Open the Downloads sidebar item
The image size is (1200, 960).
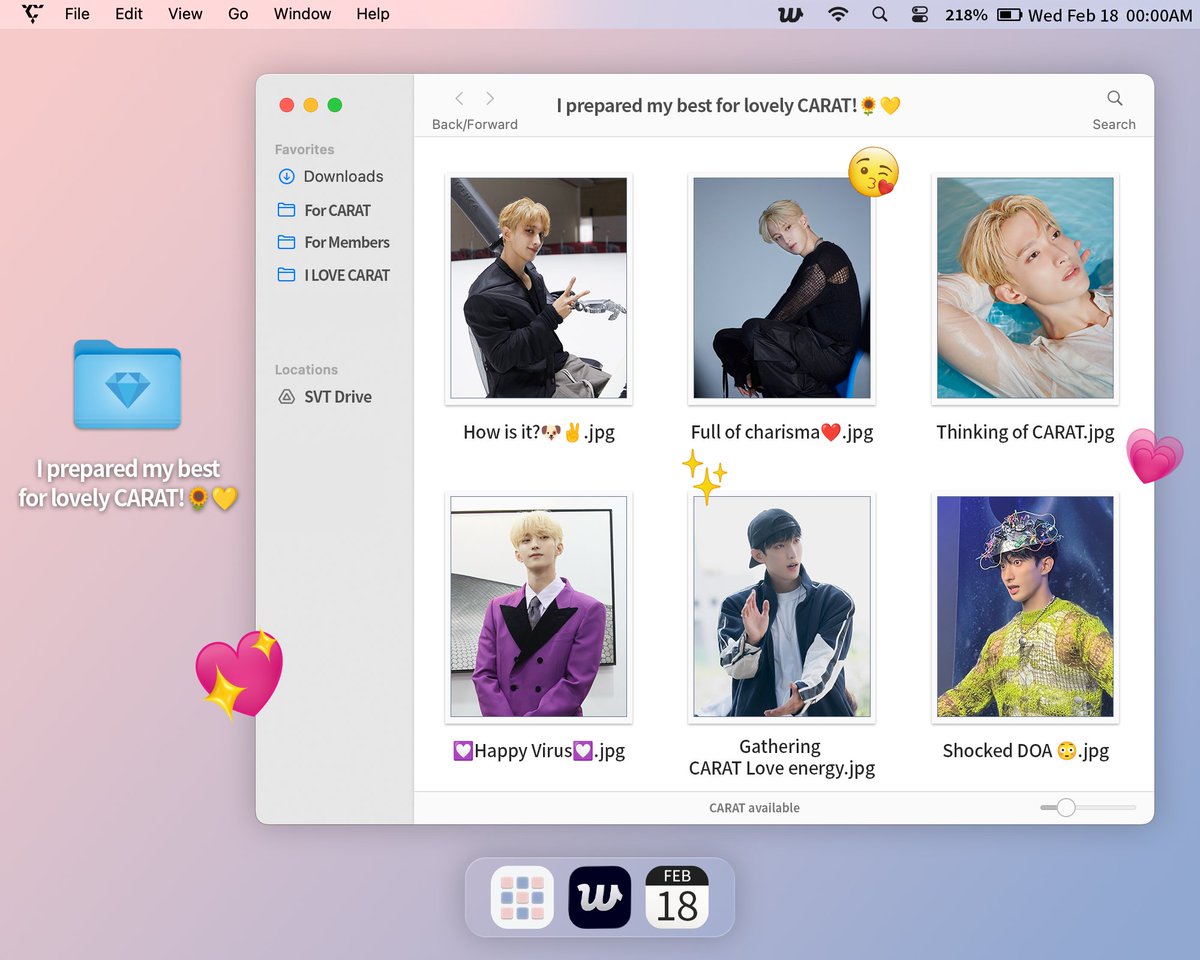click(x=342, y=176)
